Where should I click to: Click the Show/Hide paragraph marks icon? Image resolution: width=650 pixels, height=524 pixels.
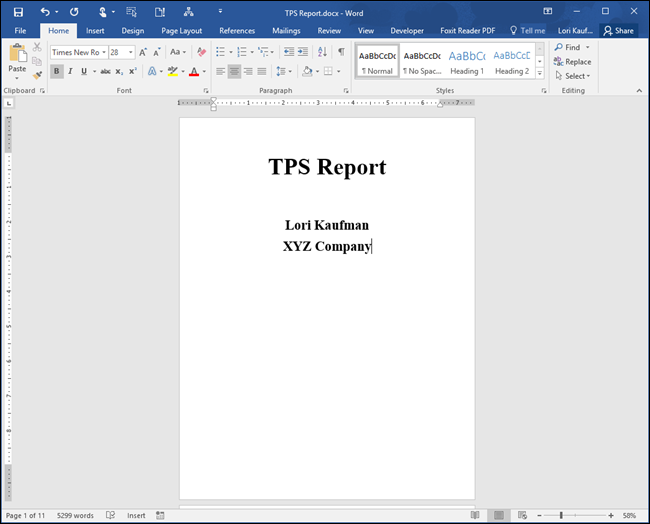point(341,51)
